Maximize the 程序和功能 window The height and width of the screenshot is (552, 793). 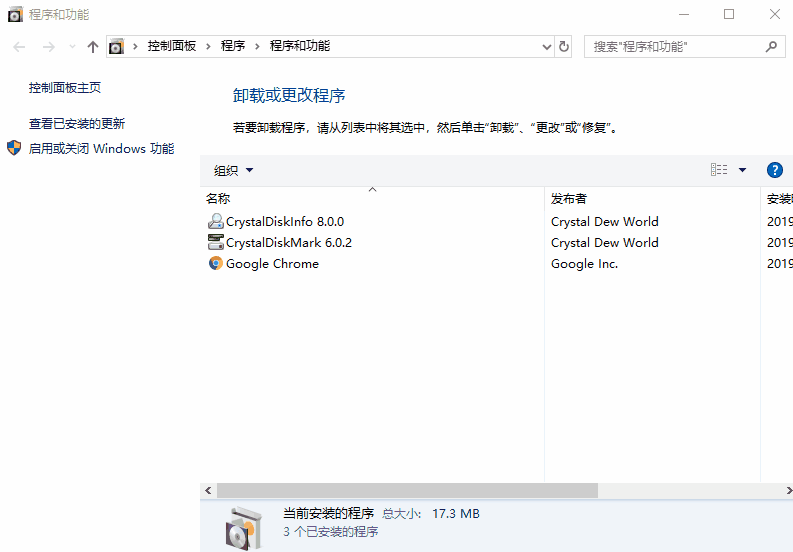point(729,14)
